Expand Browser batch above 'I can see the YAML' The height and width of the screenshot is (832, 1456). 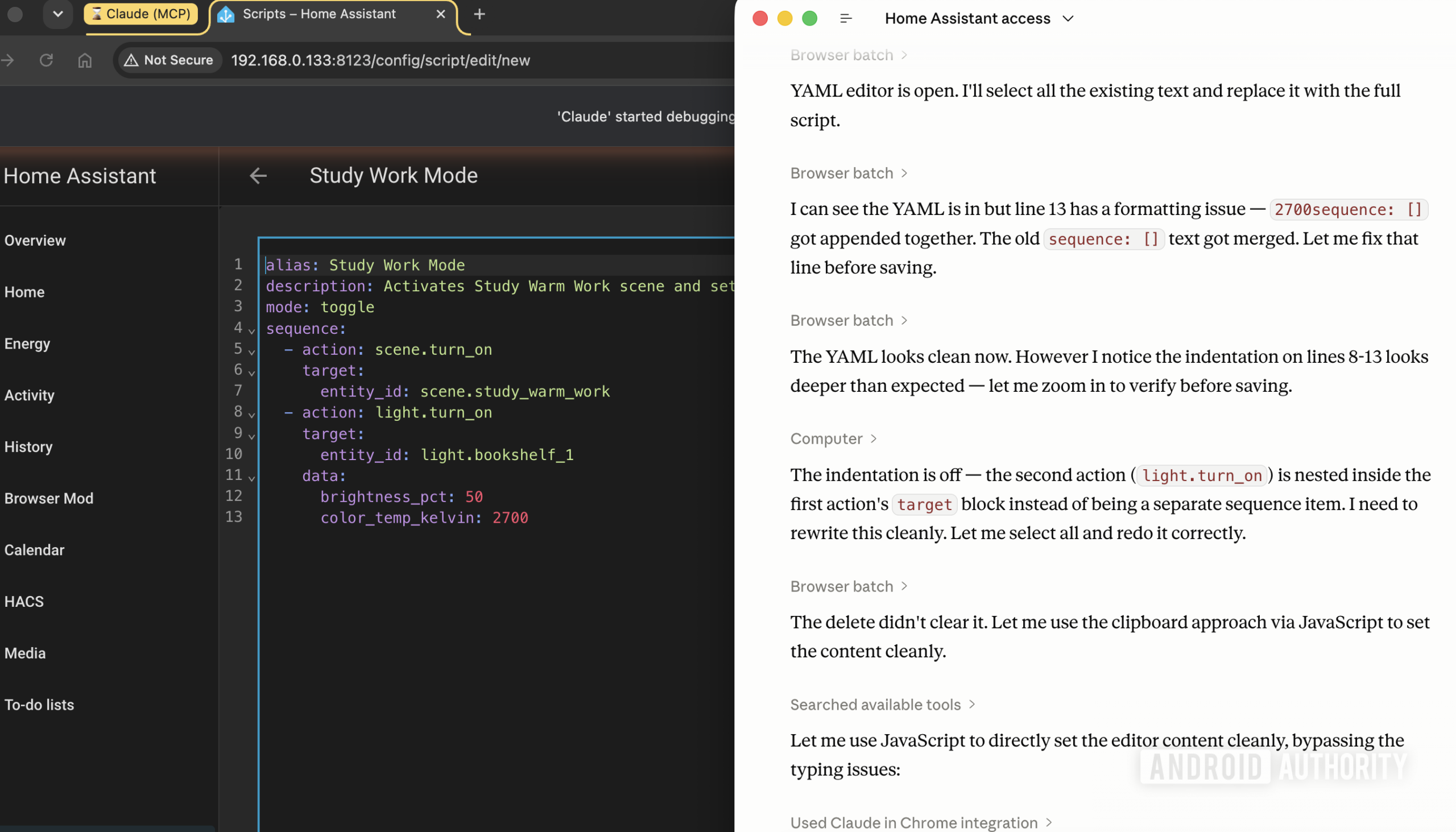(849, 173)
